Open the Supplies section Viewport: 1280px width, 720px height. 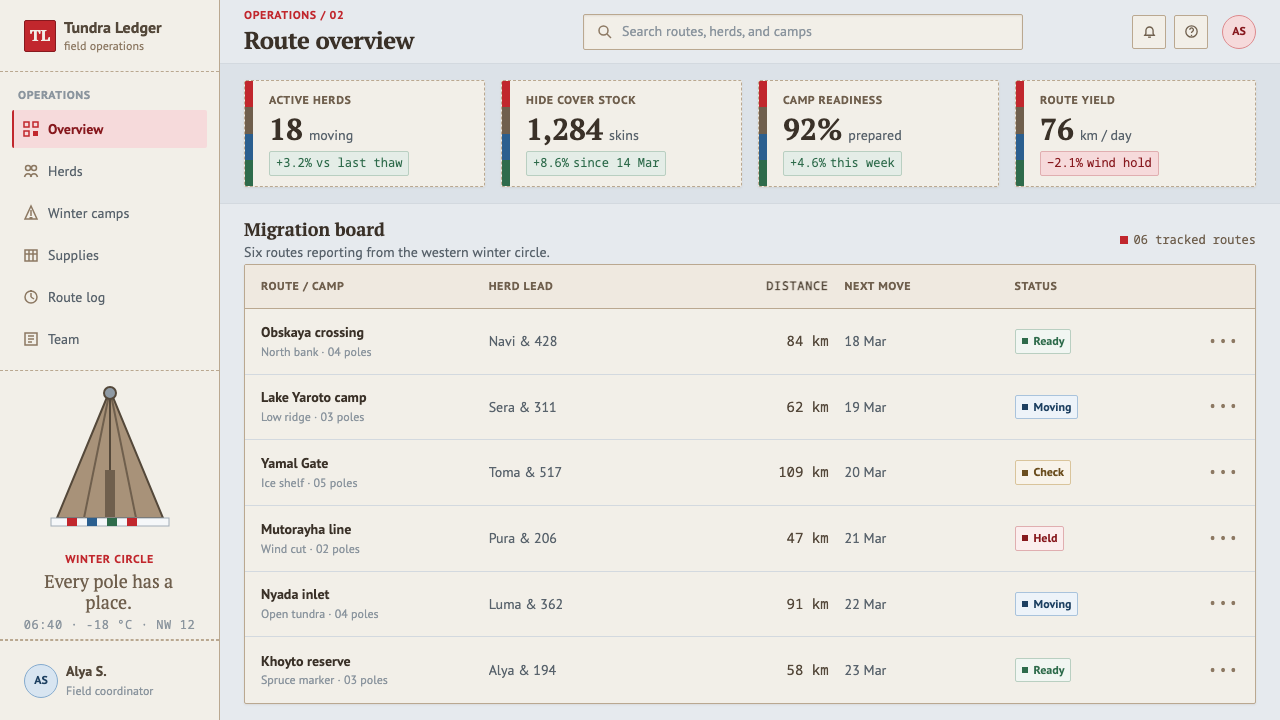110,255
